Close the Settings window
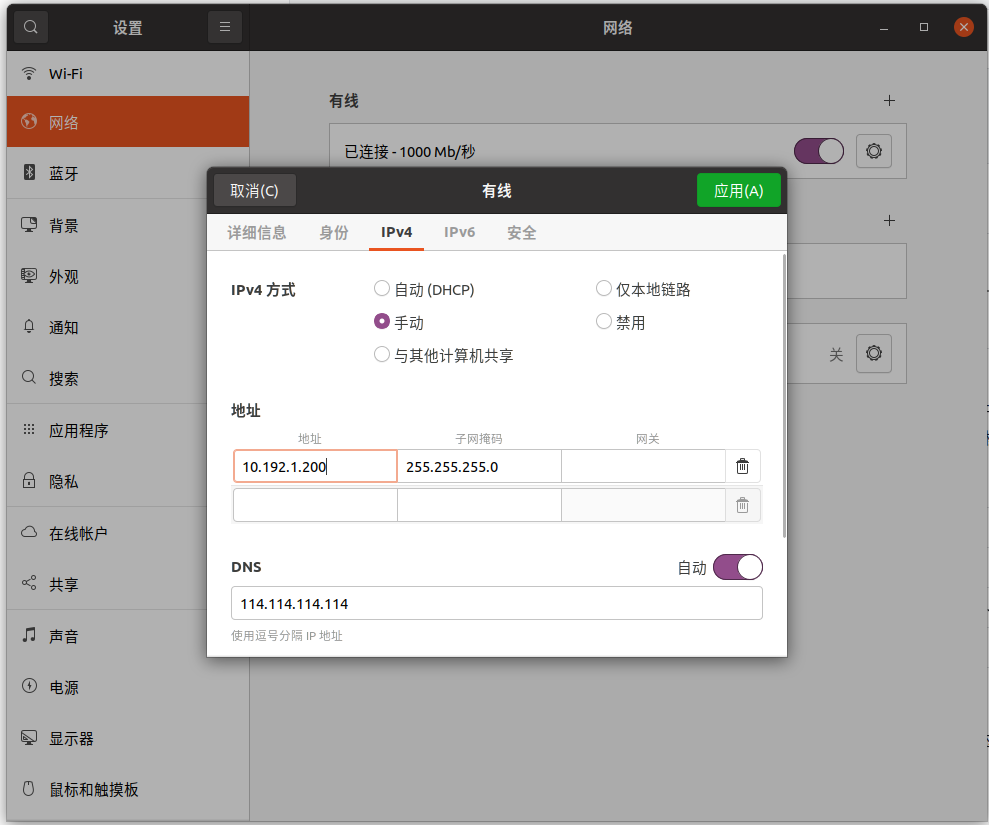Screen dimensions: 989x825 click(x=963, y=27)
